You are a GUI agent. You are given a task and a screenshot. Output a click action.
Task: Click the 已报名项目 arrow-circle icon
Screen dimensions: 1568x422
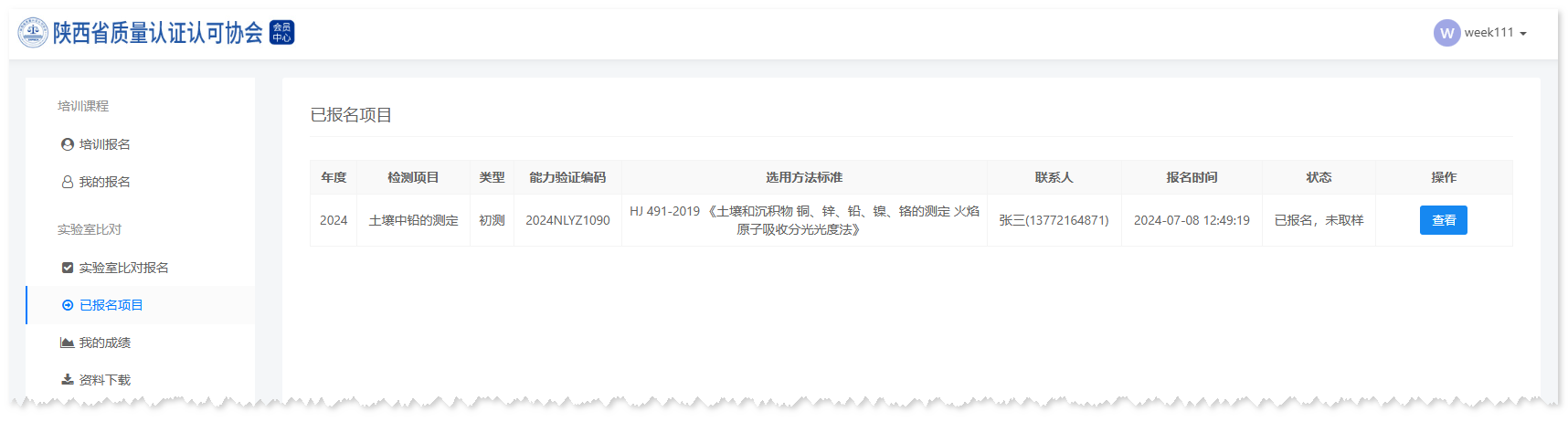(68, 305)
